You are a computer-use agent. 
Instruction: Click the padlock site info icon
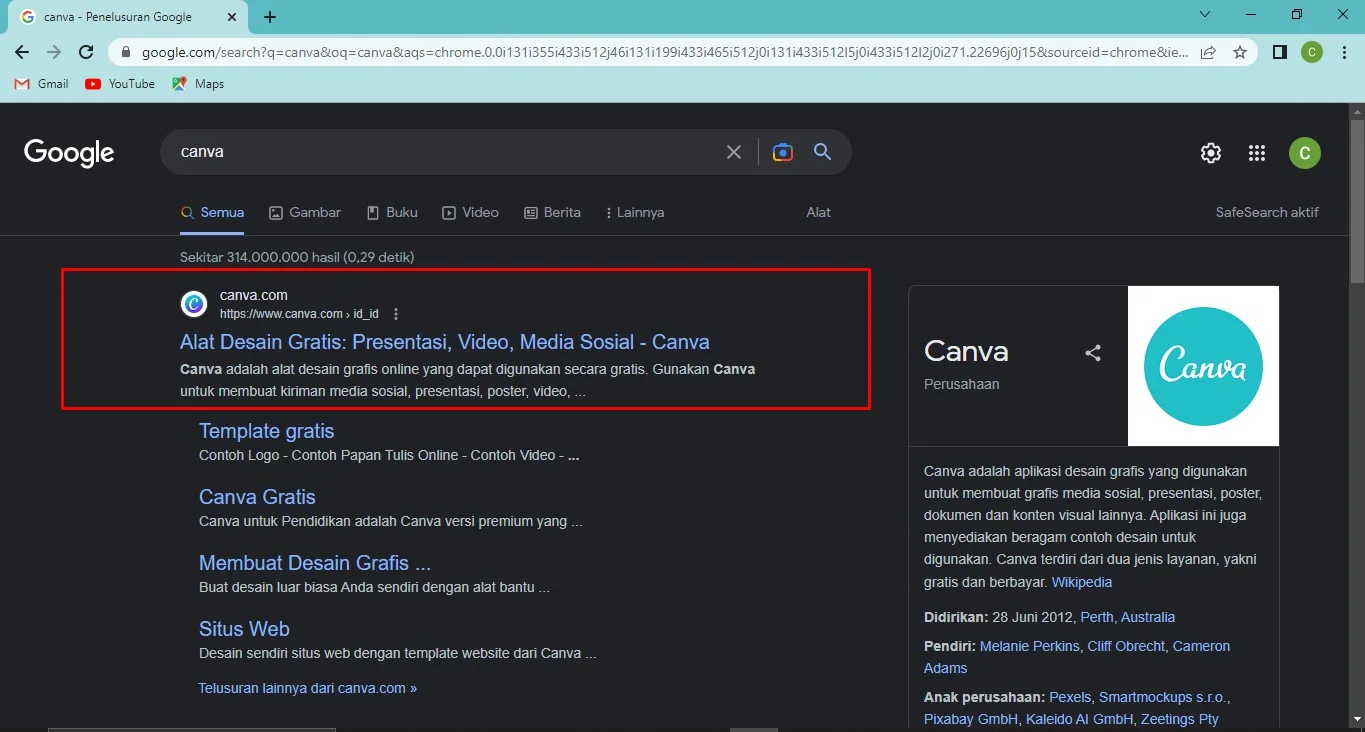(125, 52)
